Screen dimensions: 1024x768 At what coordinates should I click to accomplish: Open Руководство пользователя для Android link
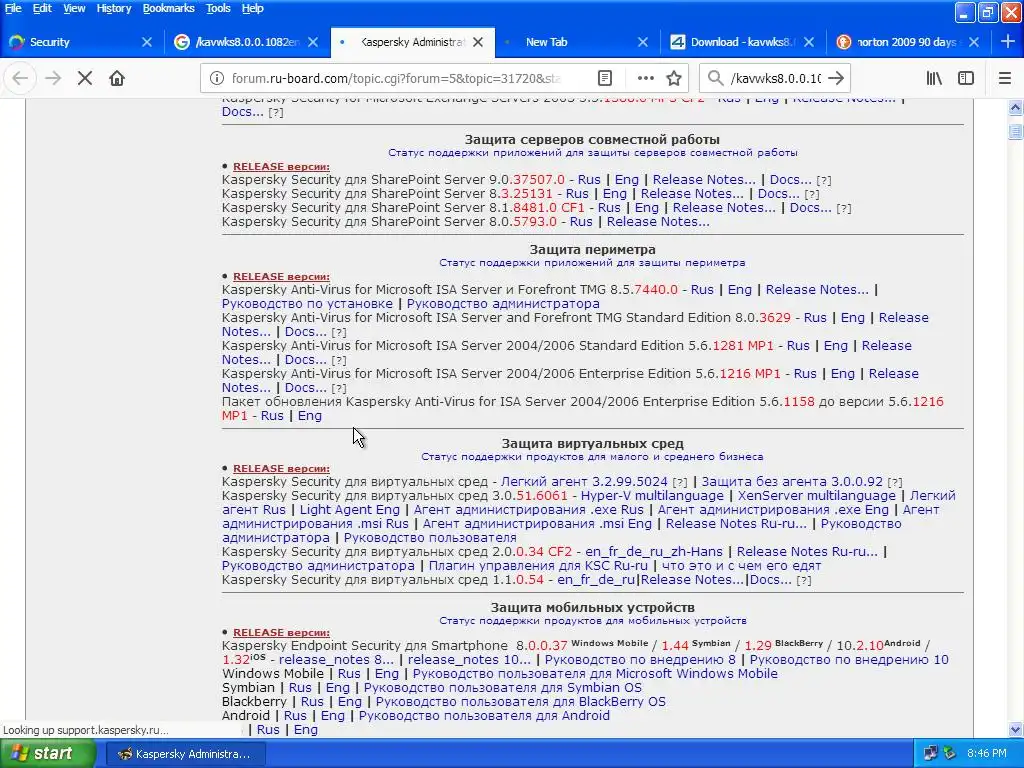(484, 716)
